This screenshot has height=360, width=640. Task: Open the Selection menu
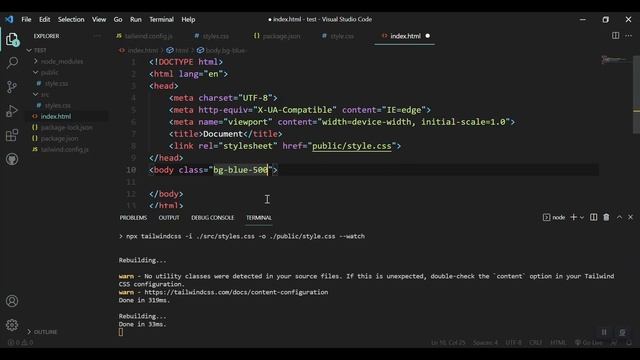[x=71, y=19]
